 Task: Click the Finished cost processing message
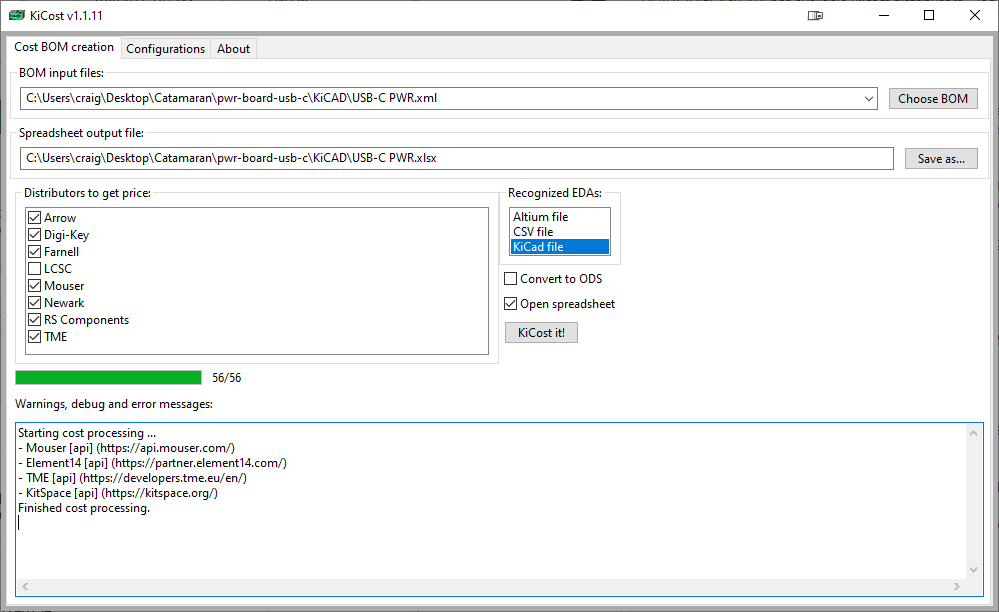point(84,508)
